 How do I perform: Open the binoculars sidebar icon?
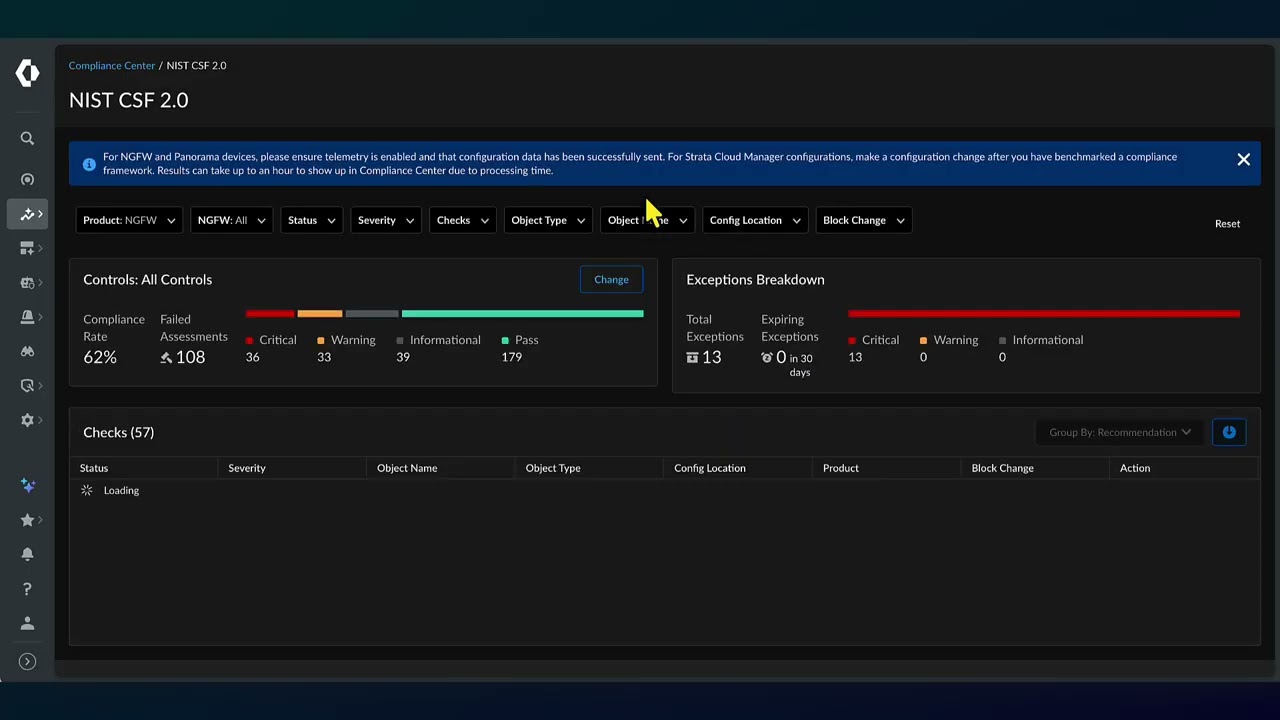pos(27,351)
